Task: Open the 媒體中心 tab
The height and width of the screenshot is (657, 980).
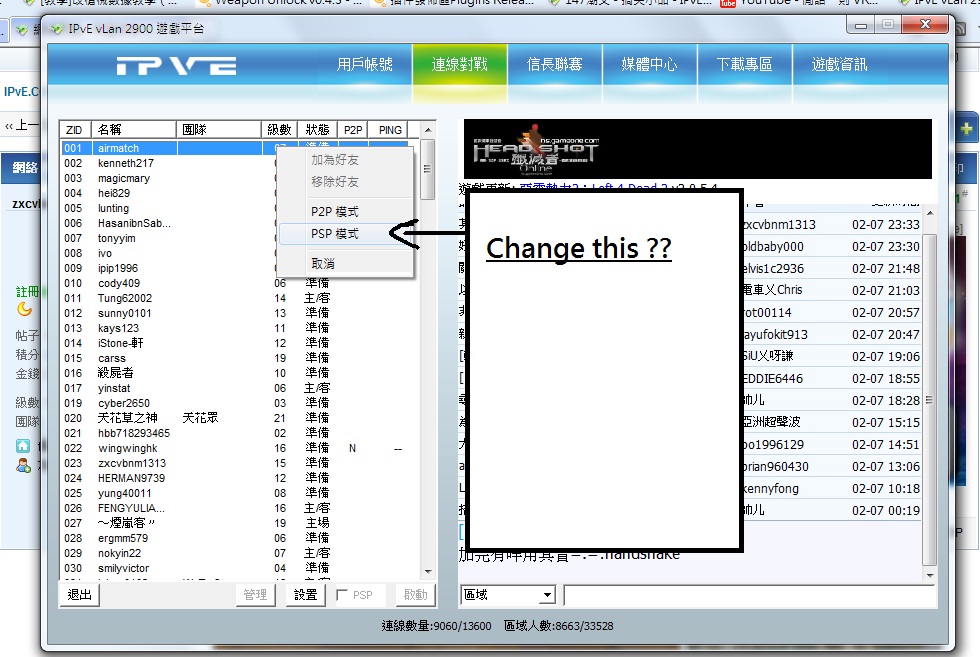Action: [x=649, y=64]
